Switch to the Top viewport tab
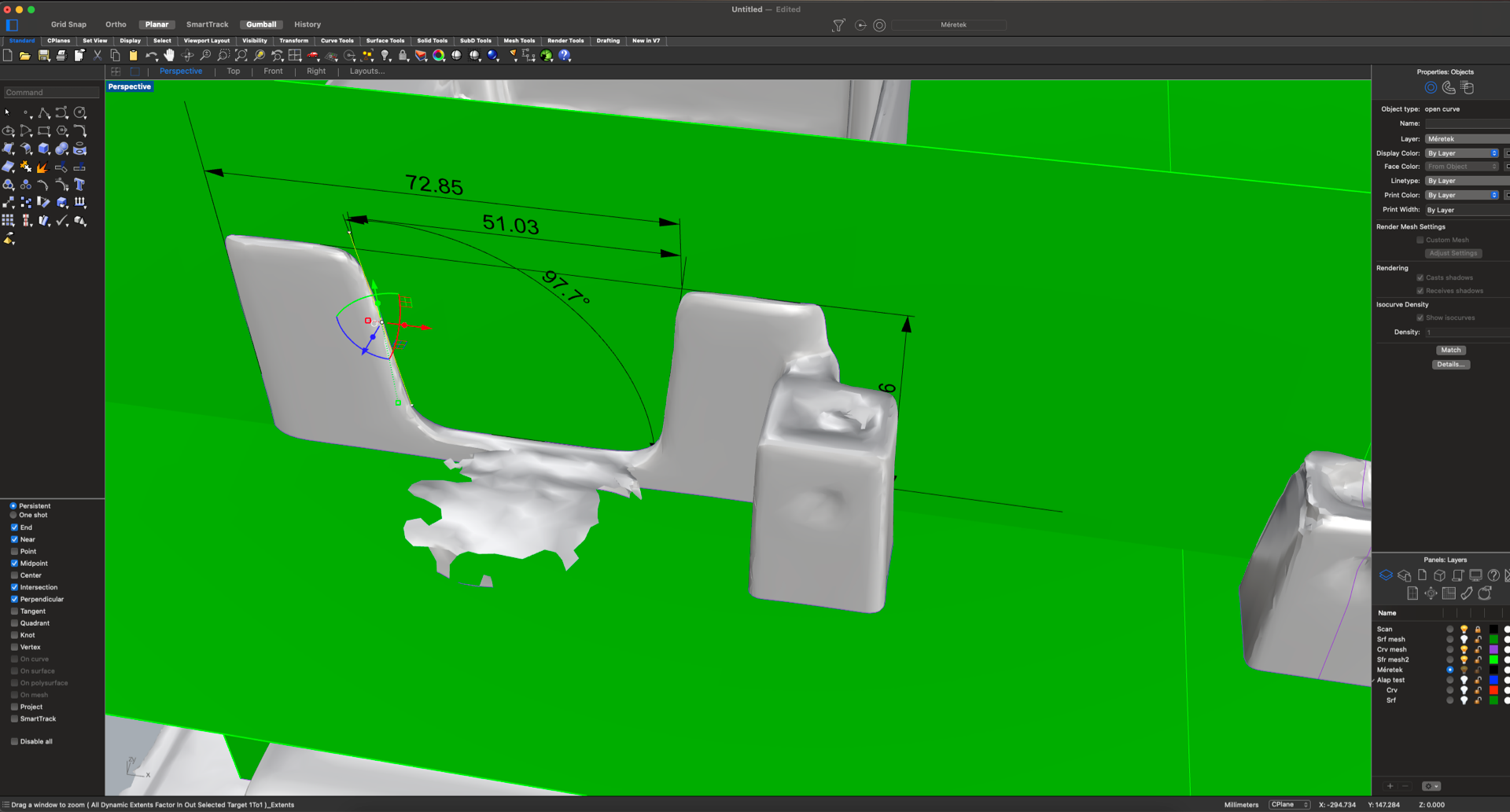The image size is (1510, 812). point(234,72)
